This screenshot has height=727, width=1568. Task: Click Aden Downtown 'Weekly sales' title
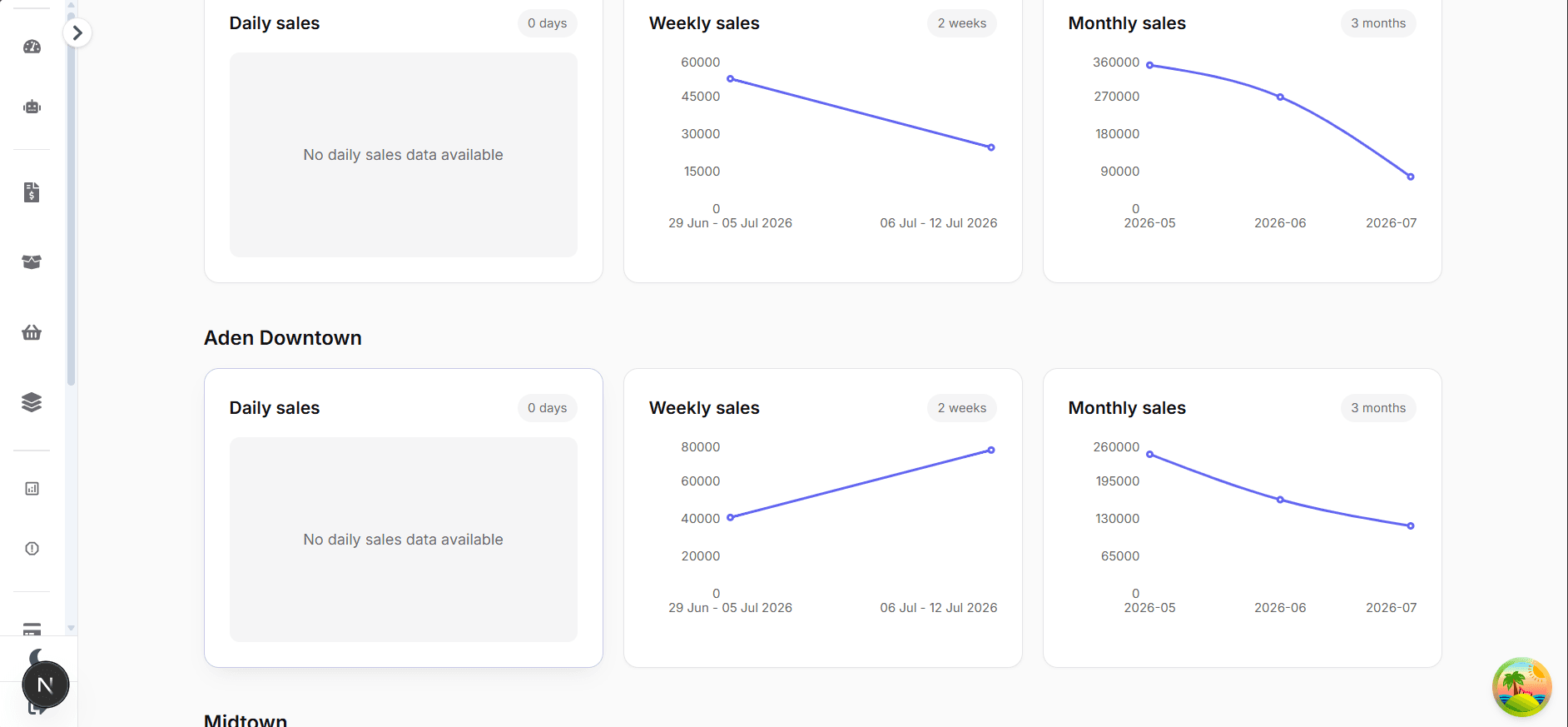click(x=704, y=408)
